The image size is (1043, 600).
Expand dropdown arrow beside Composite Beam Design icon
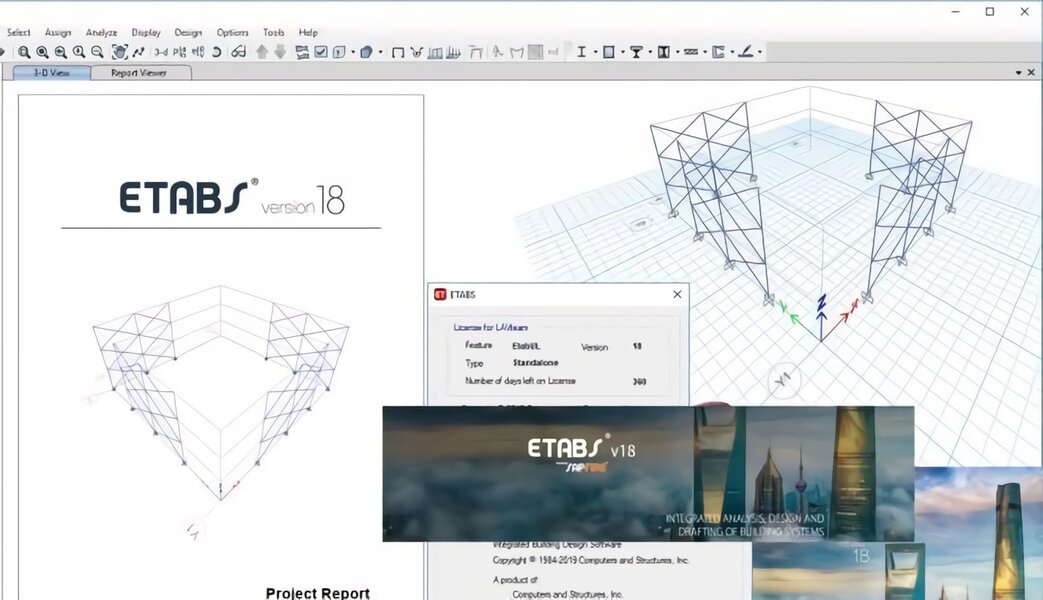(x=650, y=53)
